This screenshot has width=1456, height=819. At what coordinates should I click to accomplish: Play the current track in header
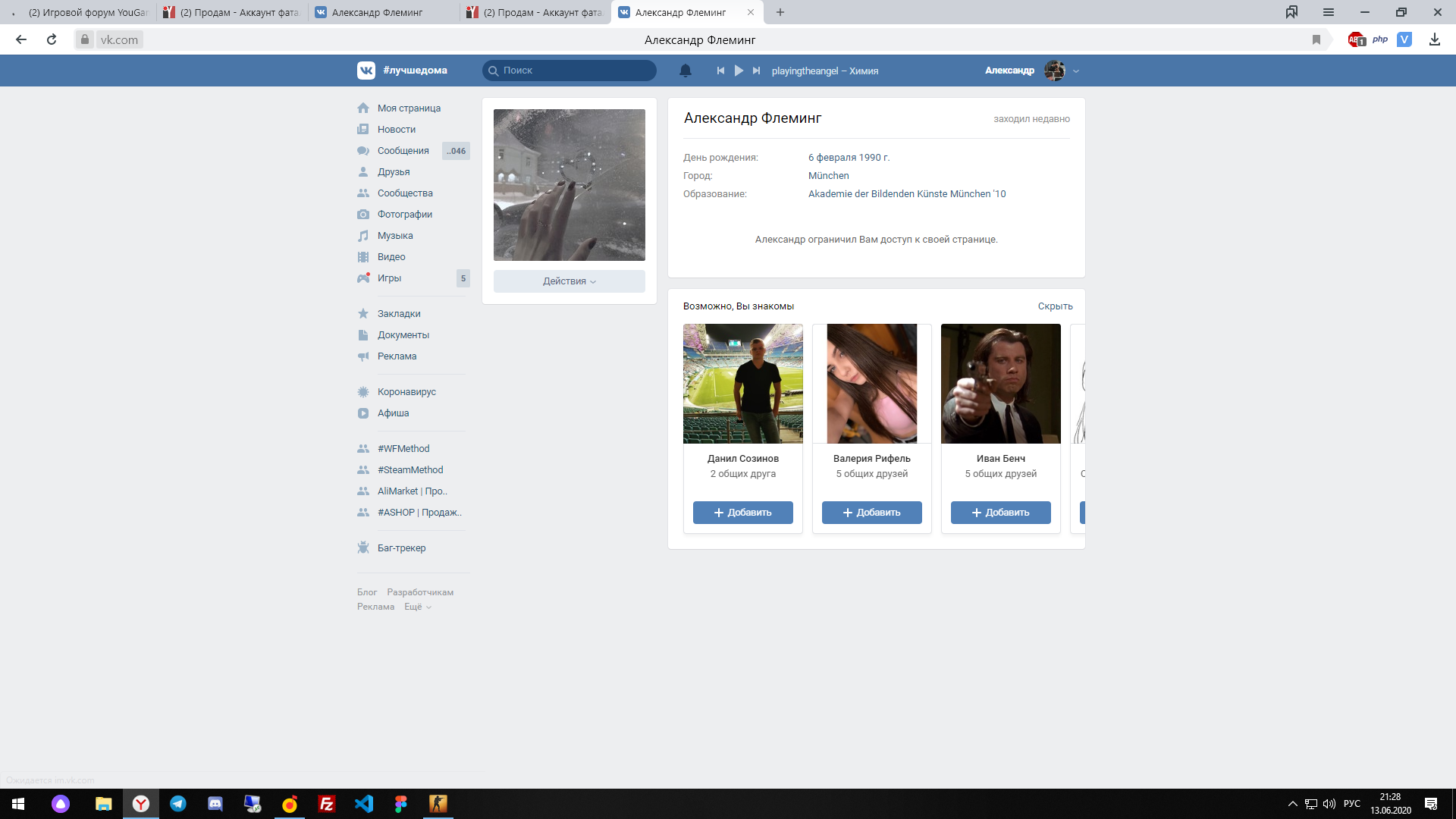pos(739,71)
